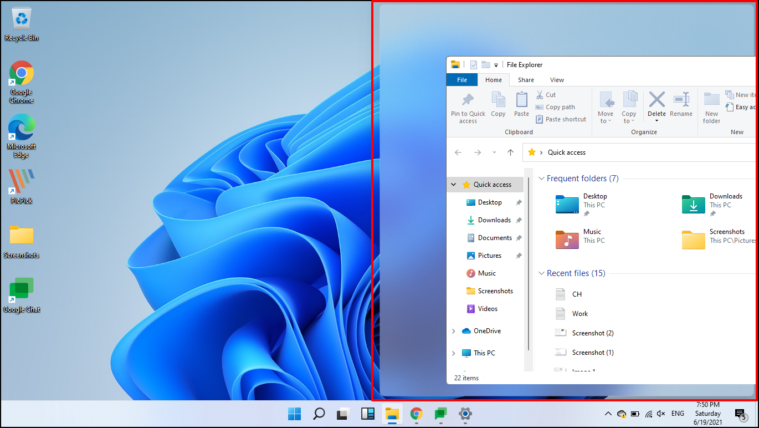Image resolution: width=759 pixels, height=428 pixels.
Task: Click the Up directory arrow button
Action: click(x=510, y=153)
